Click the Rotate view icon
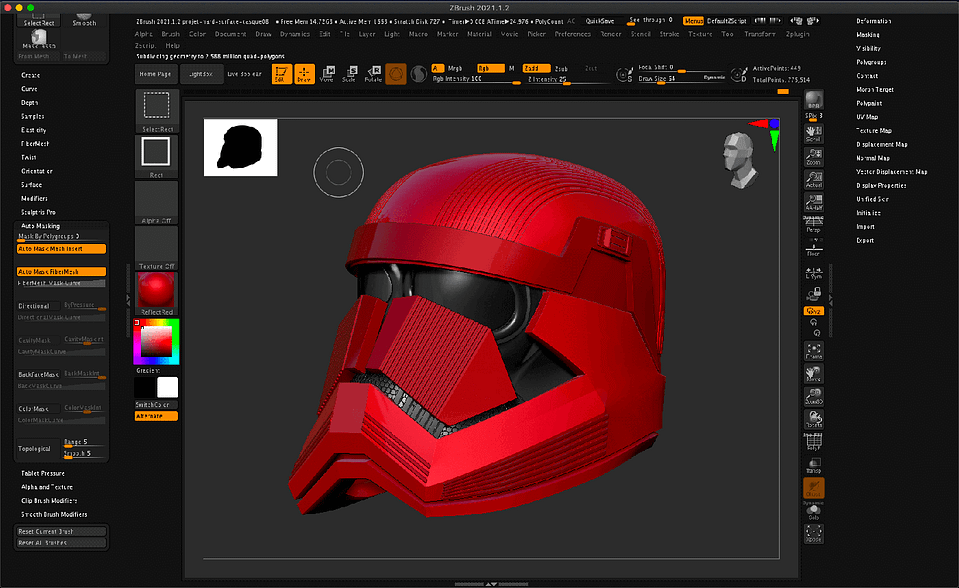 click(813, 419)
